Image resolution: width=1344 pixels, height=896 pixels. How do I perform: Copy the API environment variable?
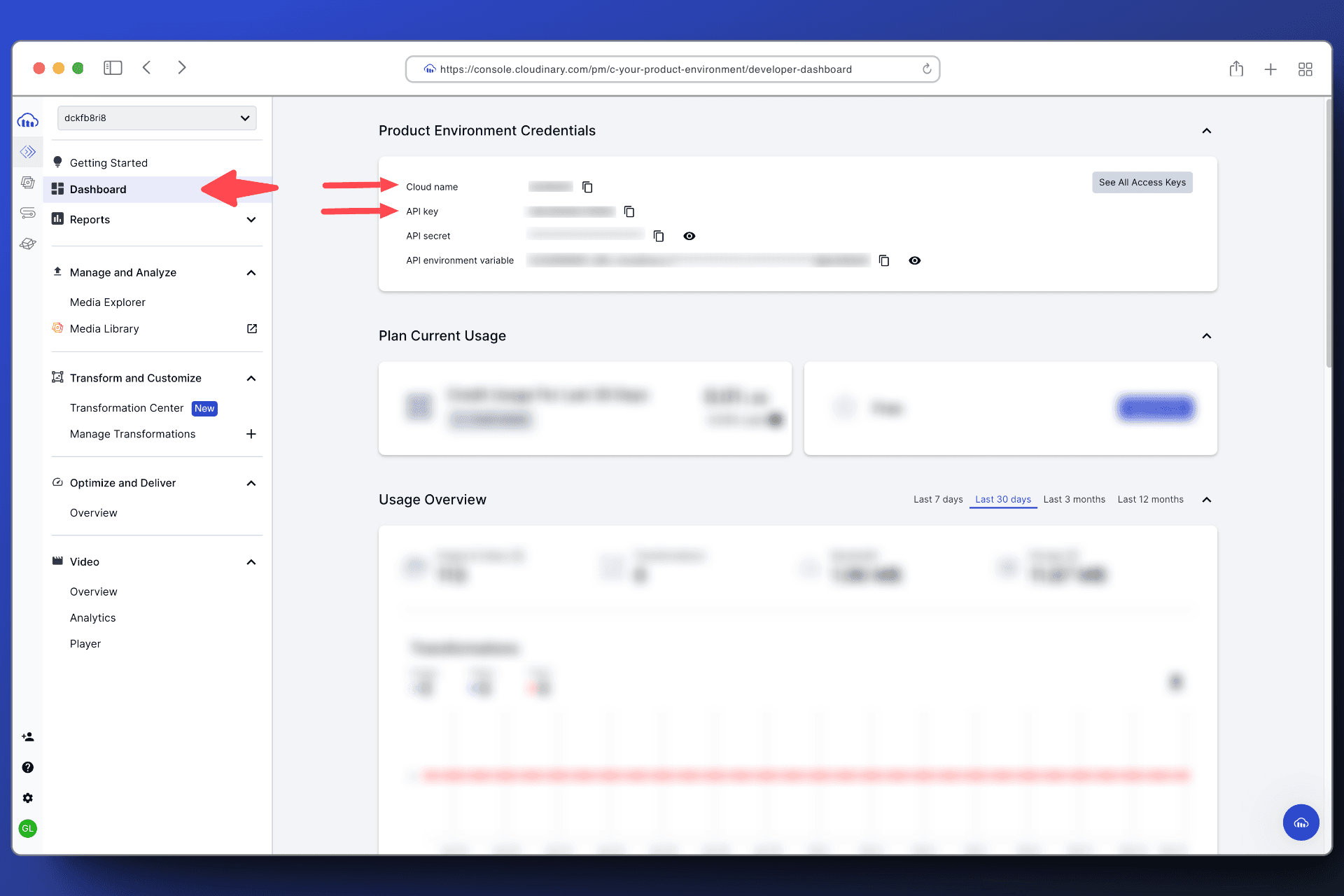tap(884, 260)
